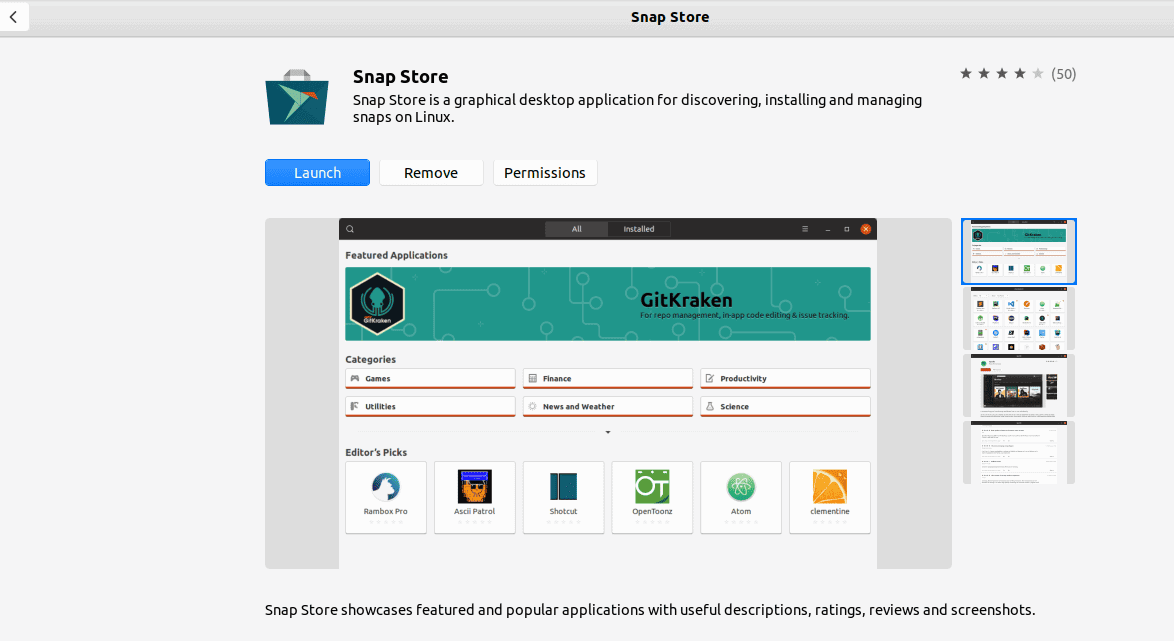The height and width of the screenshot is (641, 1174).
Task: Click the Categories heading
Action: 371,359
